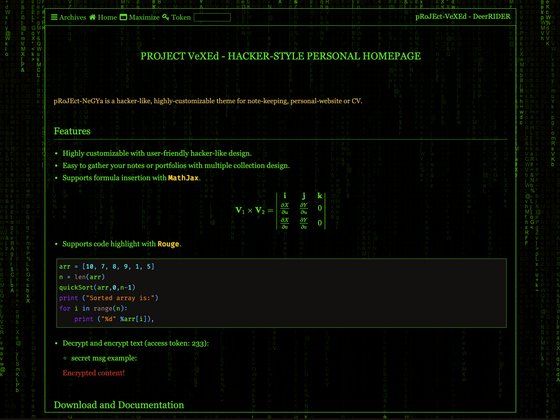This screenshot has height=420, width=560.
Task: Click inside the quickSort code block
Action: click(x=281, y=293)
